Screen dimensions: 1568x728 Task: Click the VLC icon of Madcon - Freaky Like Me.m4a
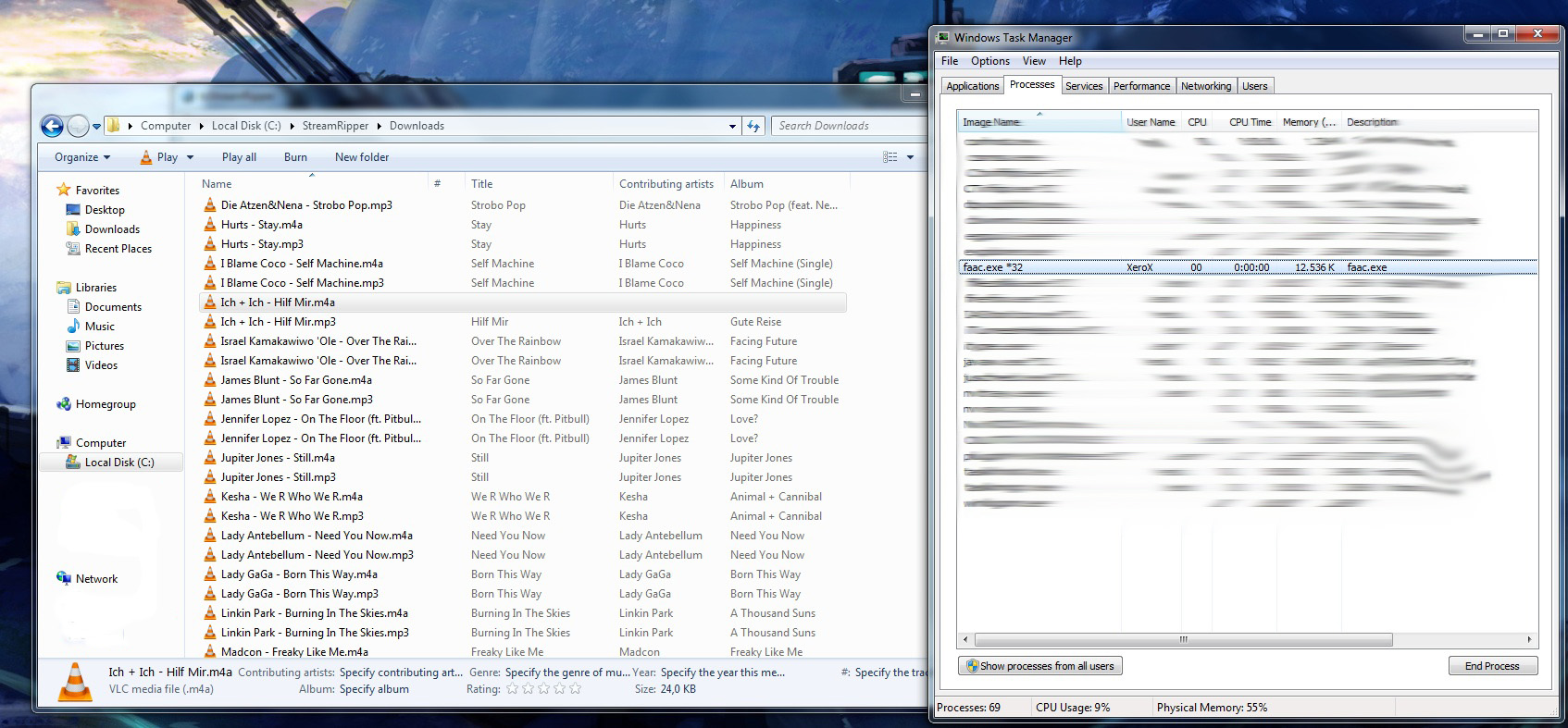pos(210,652)
